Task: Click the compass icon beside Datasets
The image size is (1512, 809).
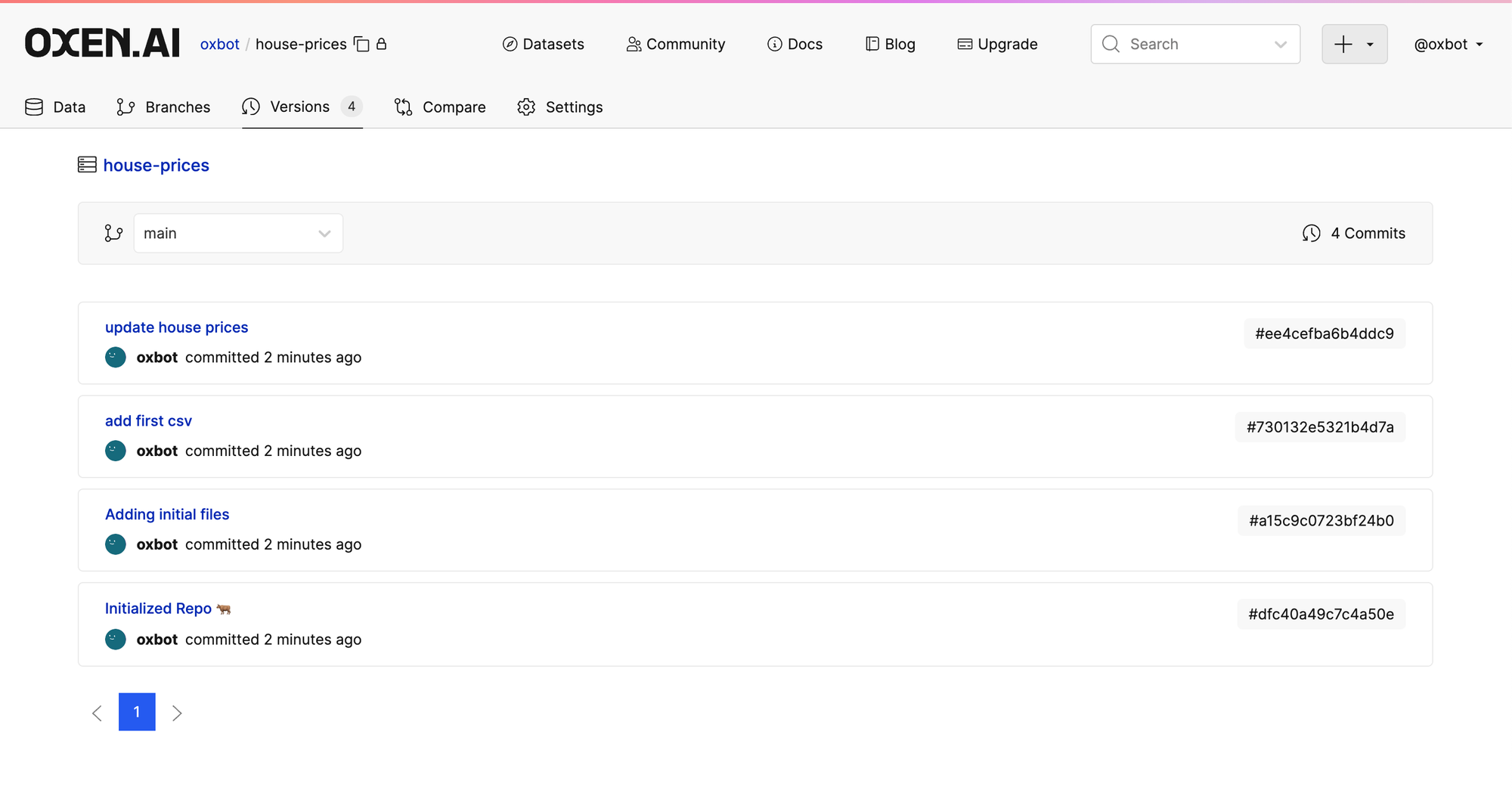Action: [510, 44]
